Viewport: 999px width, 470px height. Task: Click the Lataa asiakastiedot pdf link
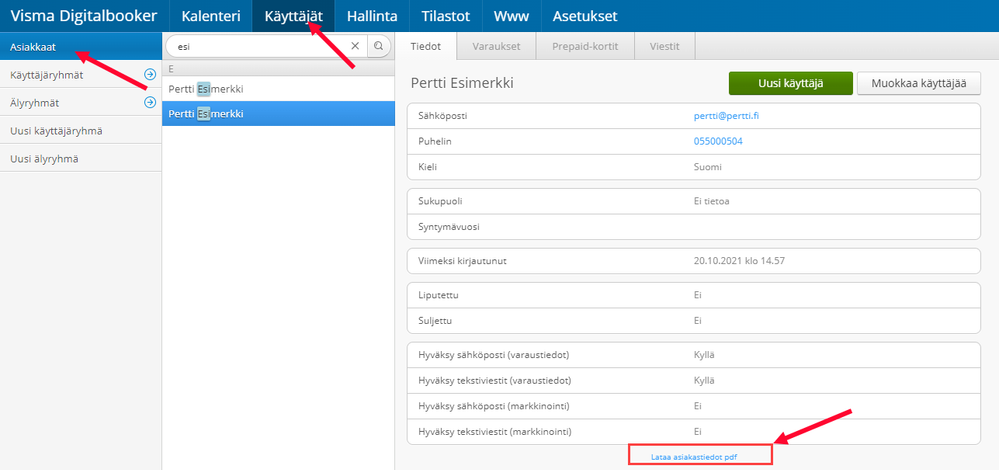click(x=698, y=457)
